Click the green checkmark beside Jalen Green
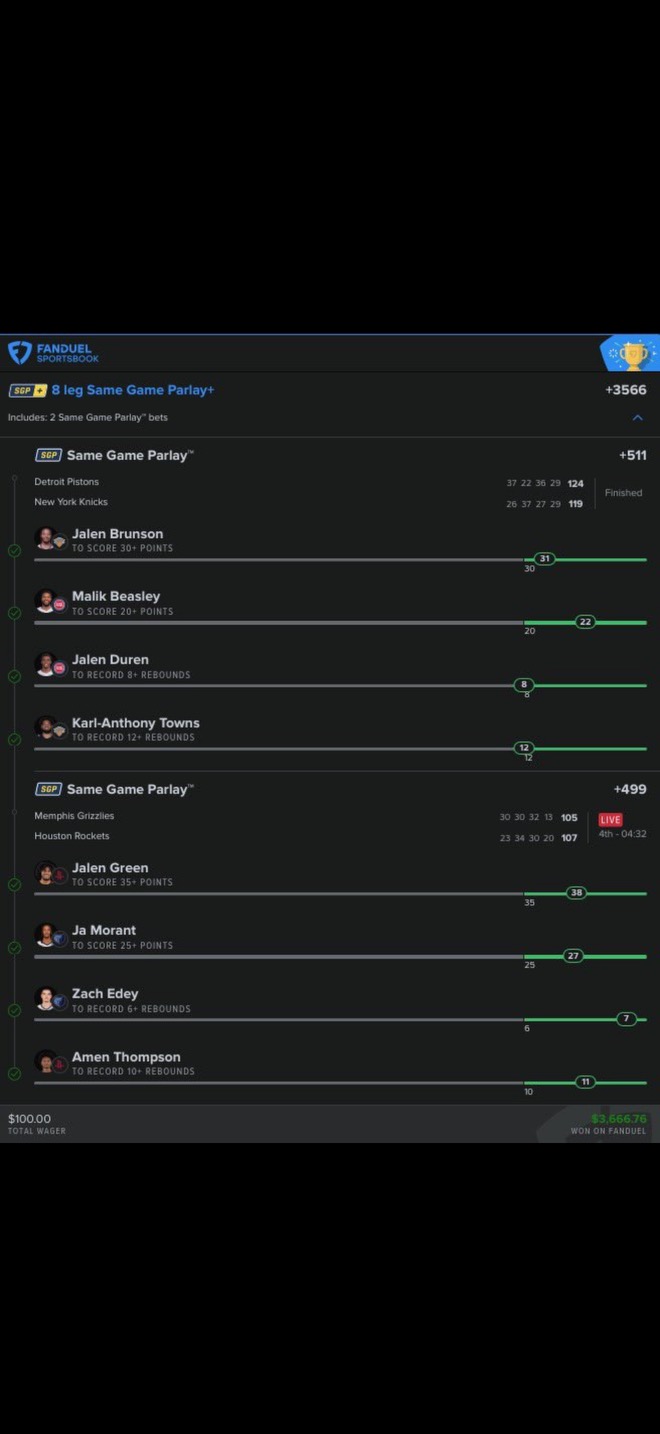660x1434 pixels. (14, 884)
